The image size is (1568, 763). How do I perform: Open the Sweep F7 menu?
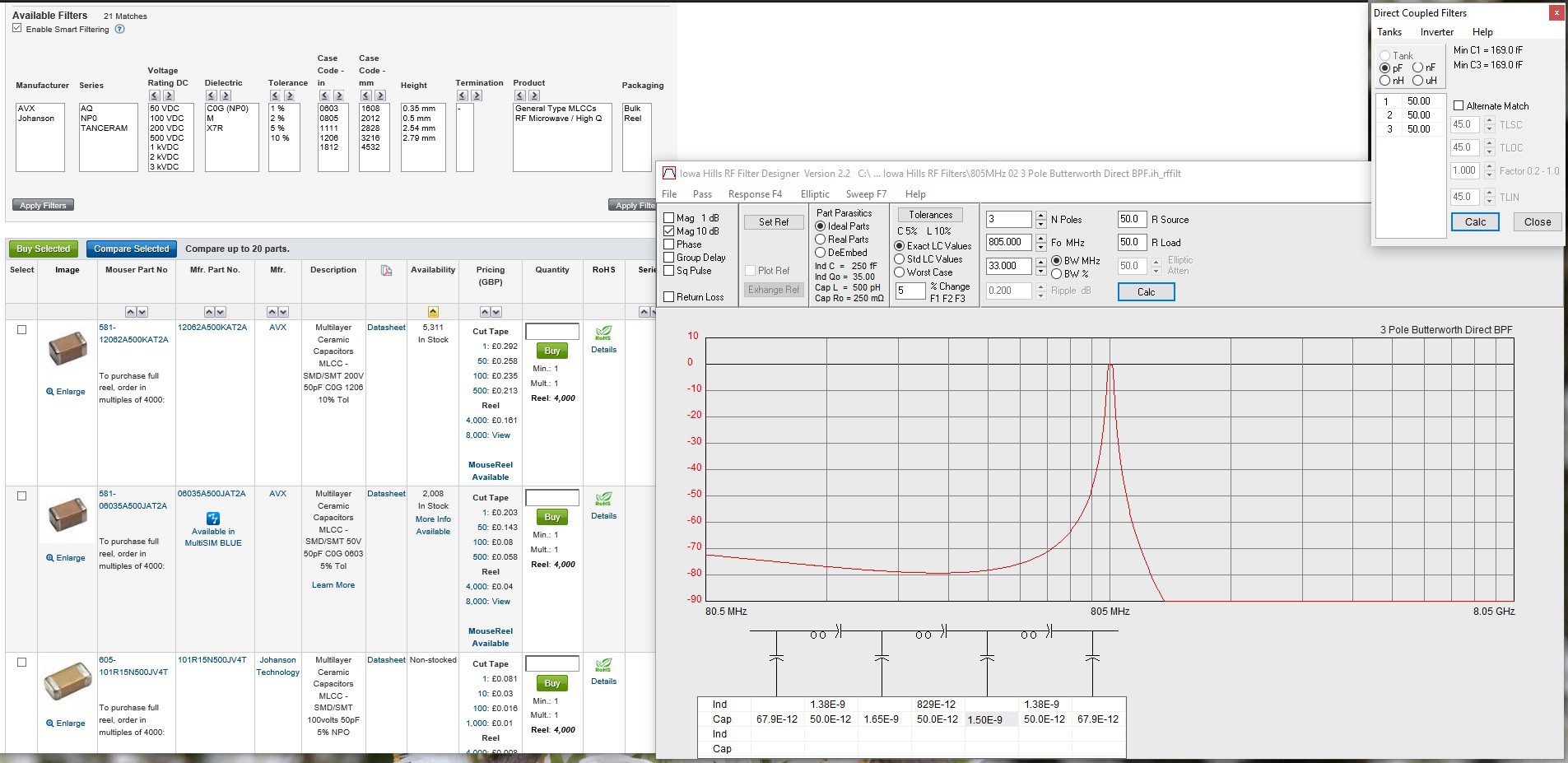point(866,194)
